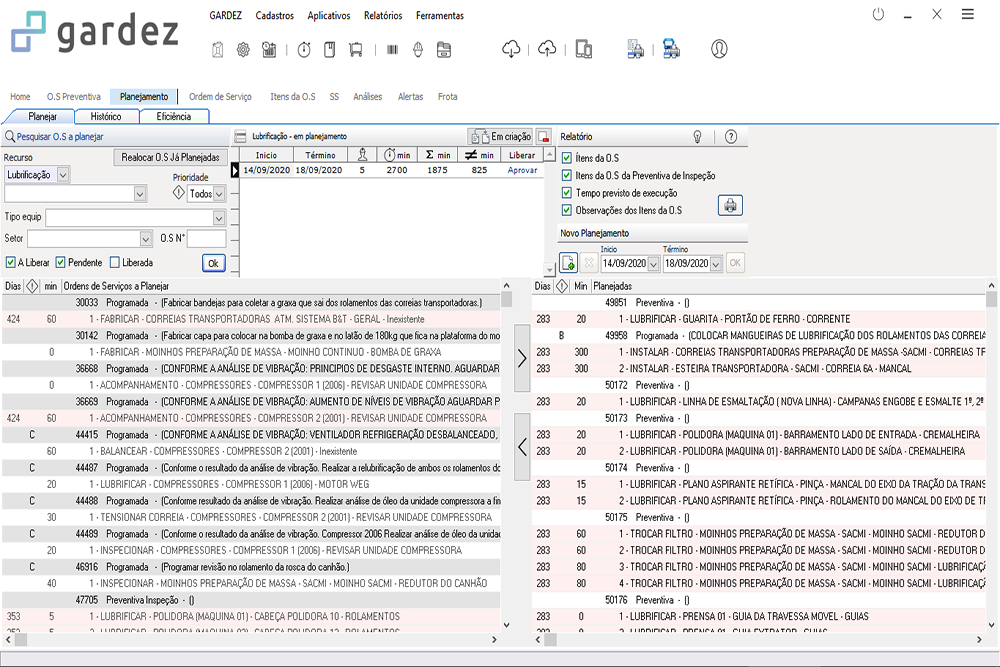Open the Início date picker 14/09/2020
1000x667 pixels.
point(653,263)
